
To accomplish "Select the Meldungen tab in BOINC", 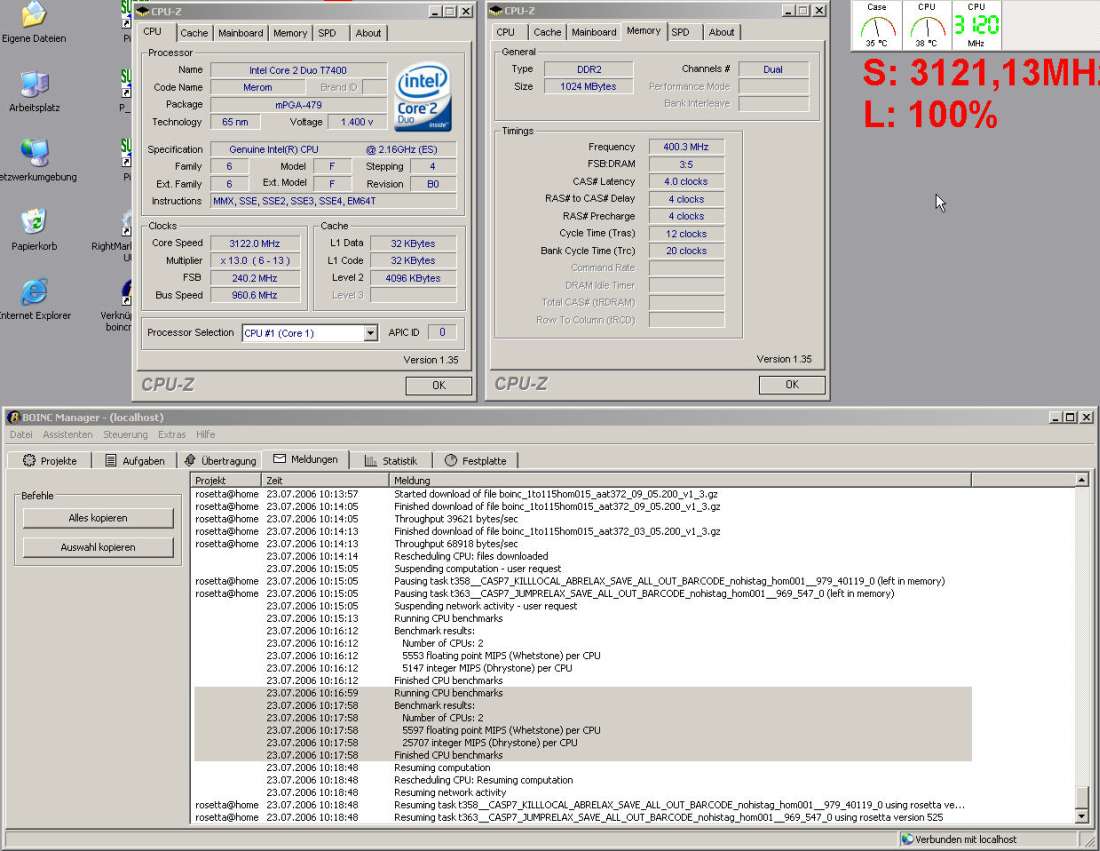I will 305,459.
